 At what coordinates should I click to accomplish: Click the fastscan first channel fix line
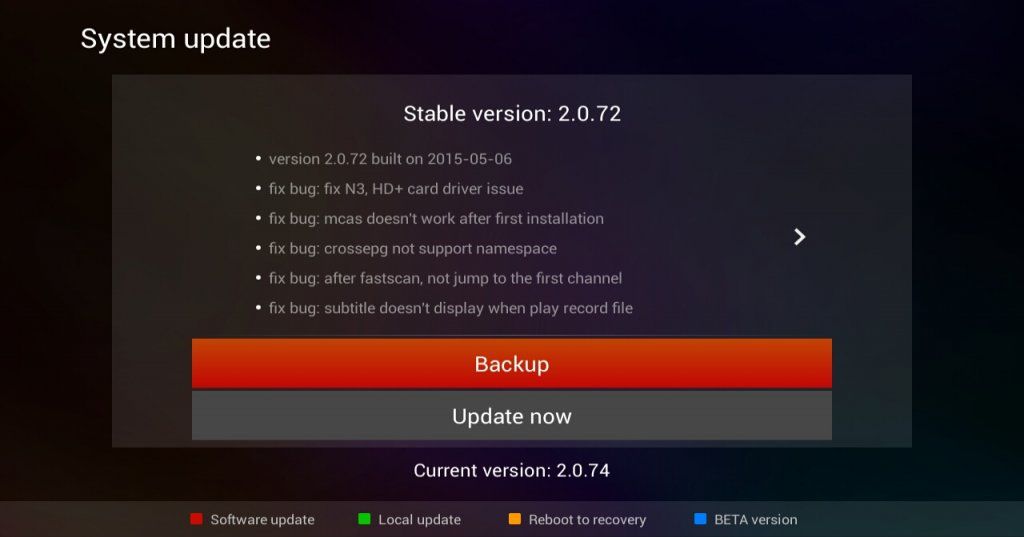pyautogui.click(x=445, y=278)
